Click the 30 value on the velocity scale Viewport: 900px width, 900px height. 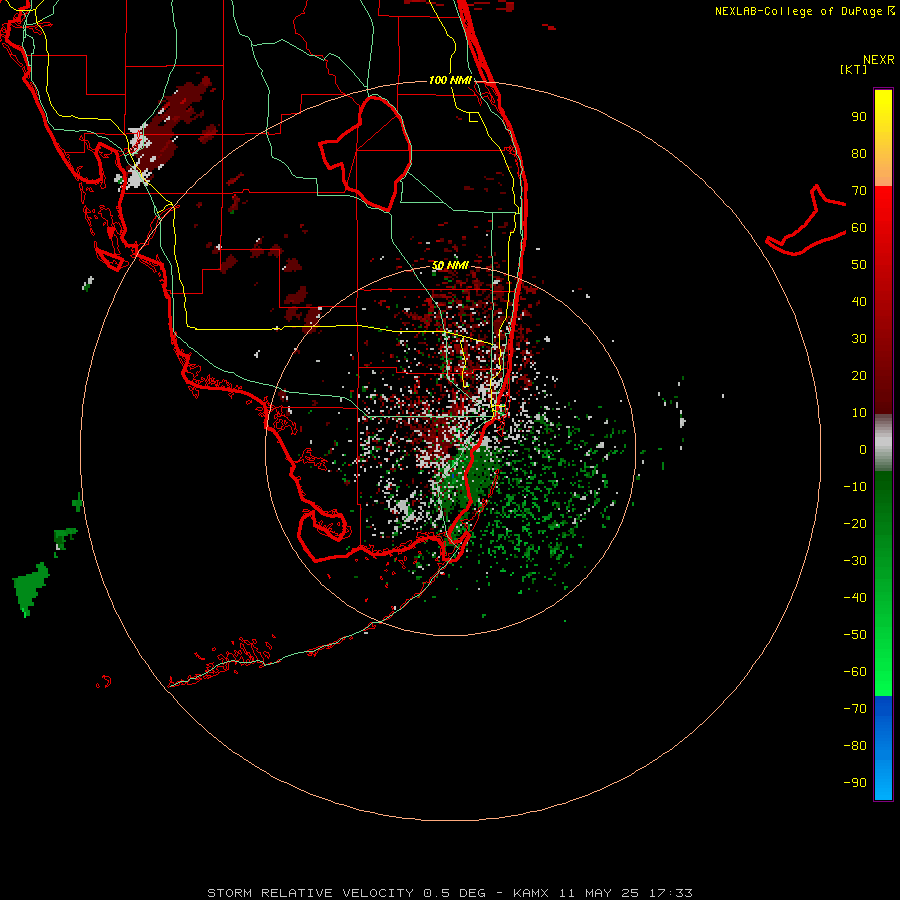[859, 339]
